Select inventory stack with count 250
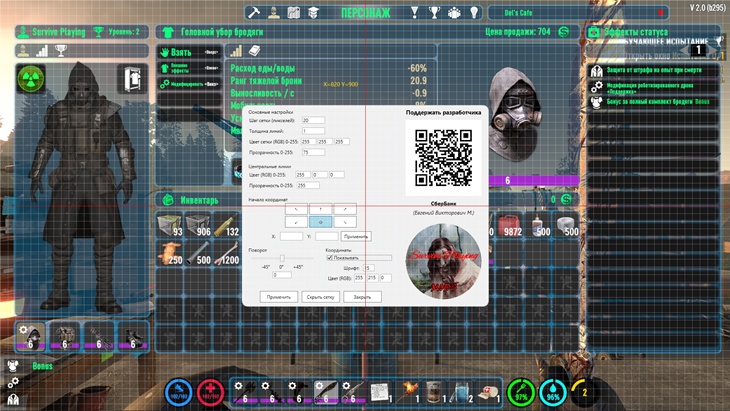Image resolution: width=730 pixels, height=411 pixels. tap(170, 253)
